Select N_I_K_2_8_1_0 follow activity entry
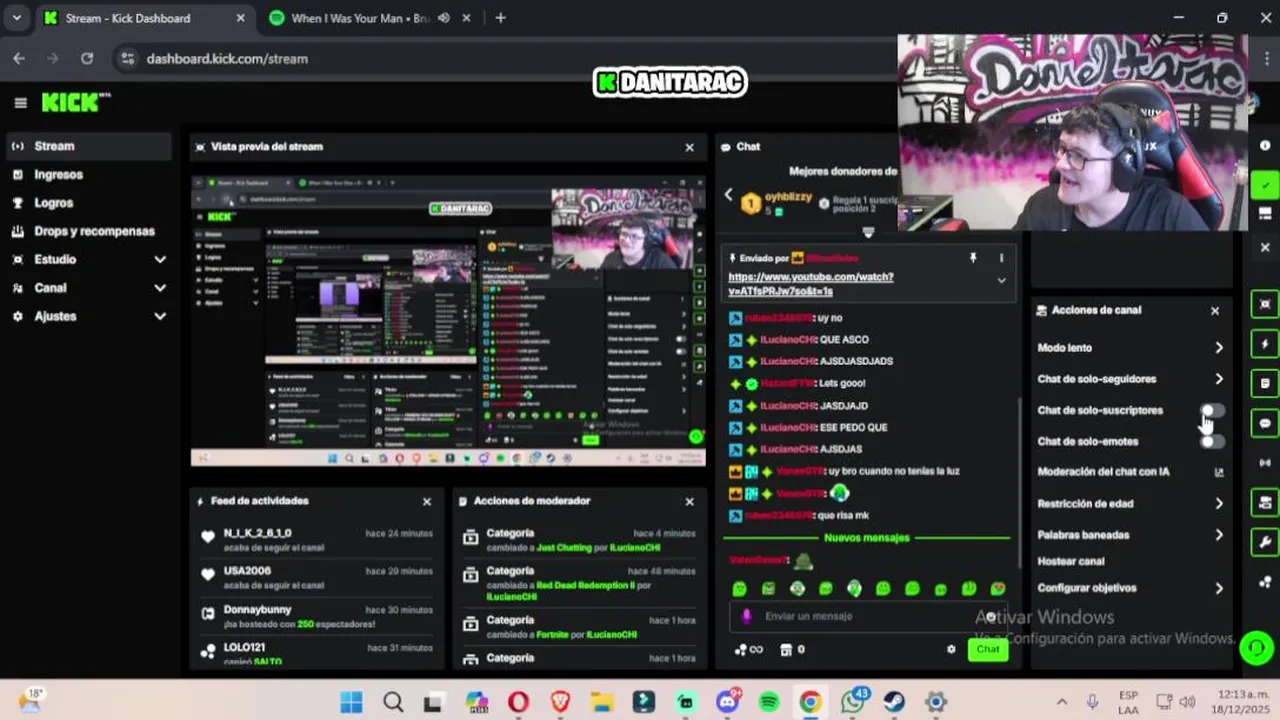Image resolution: width=1280 pixels, height=720 pixels. point(316,539)
